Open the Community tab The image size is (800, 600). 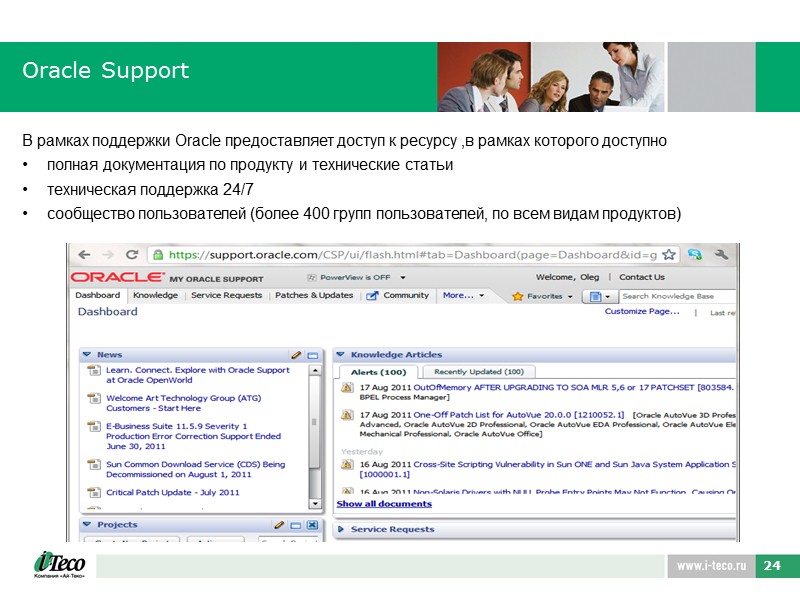[406, 295]
